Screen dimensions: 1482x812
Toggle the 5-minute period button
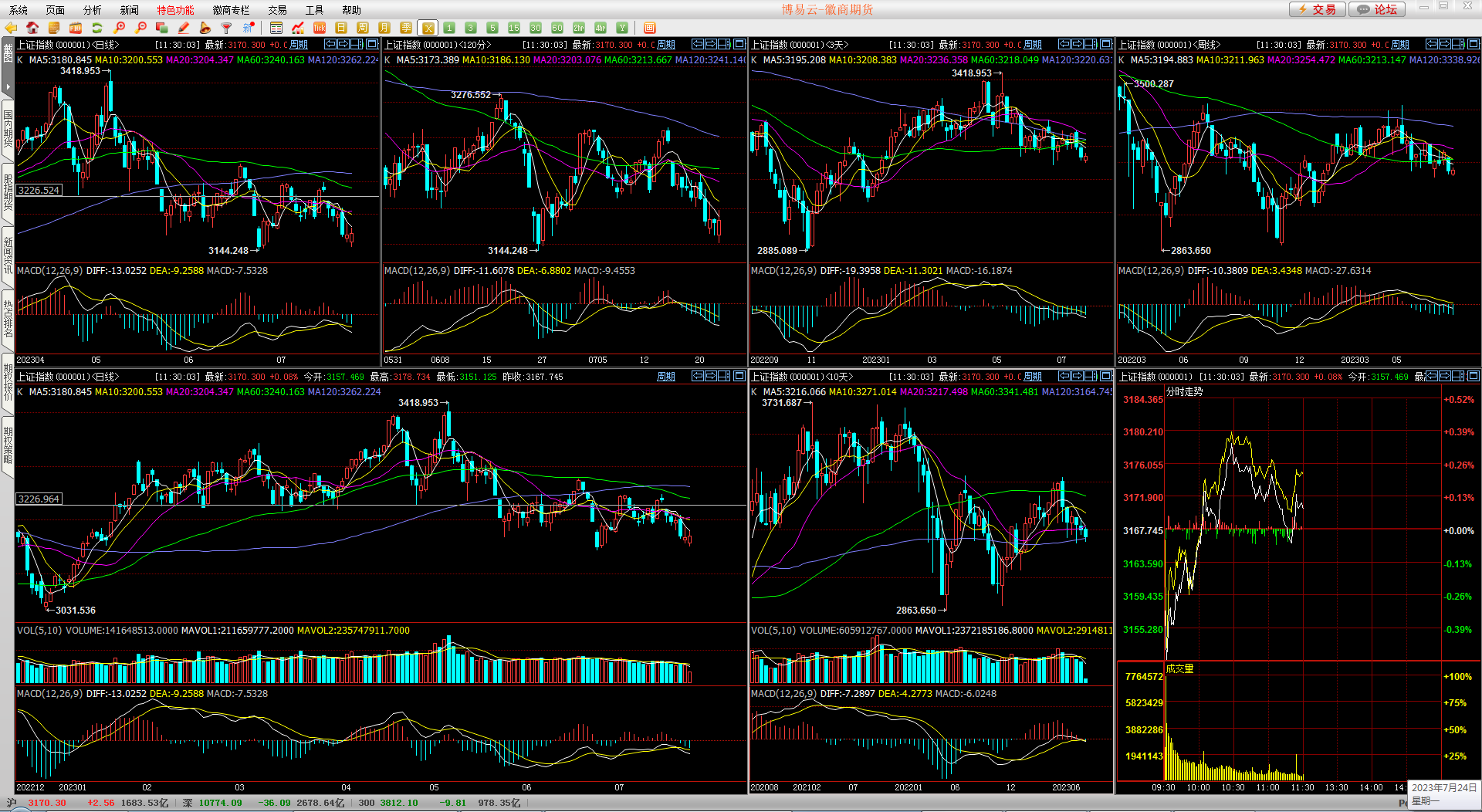[492, 28]
